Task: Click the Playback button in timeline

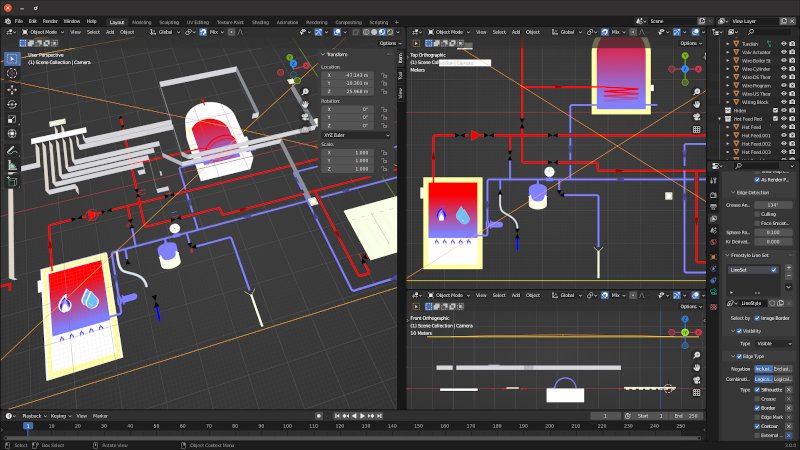Action: [32, 415]
